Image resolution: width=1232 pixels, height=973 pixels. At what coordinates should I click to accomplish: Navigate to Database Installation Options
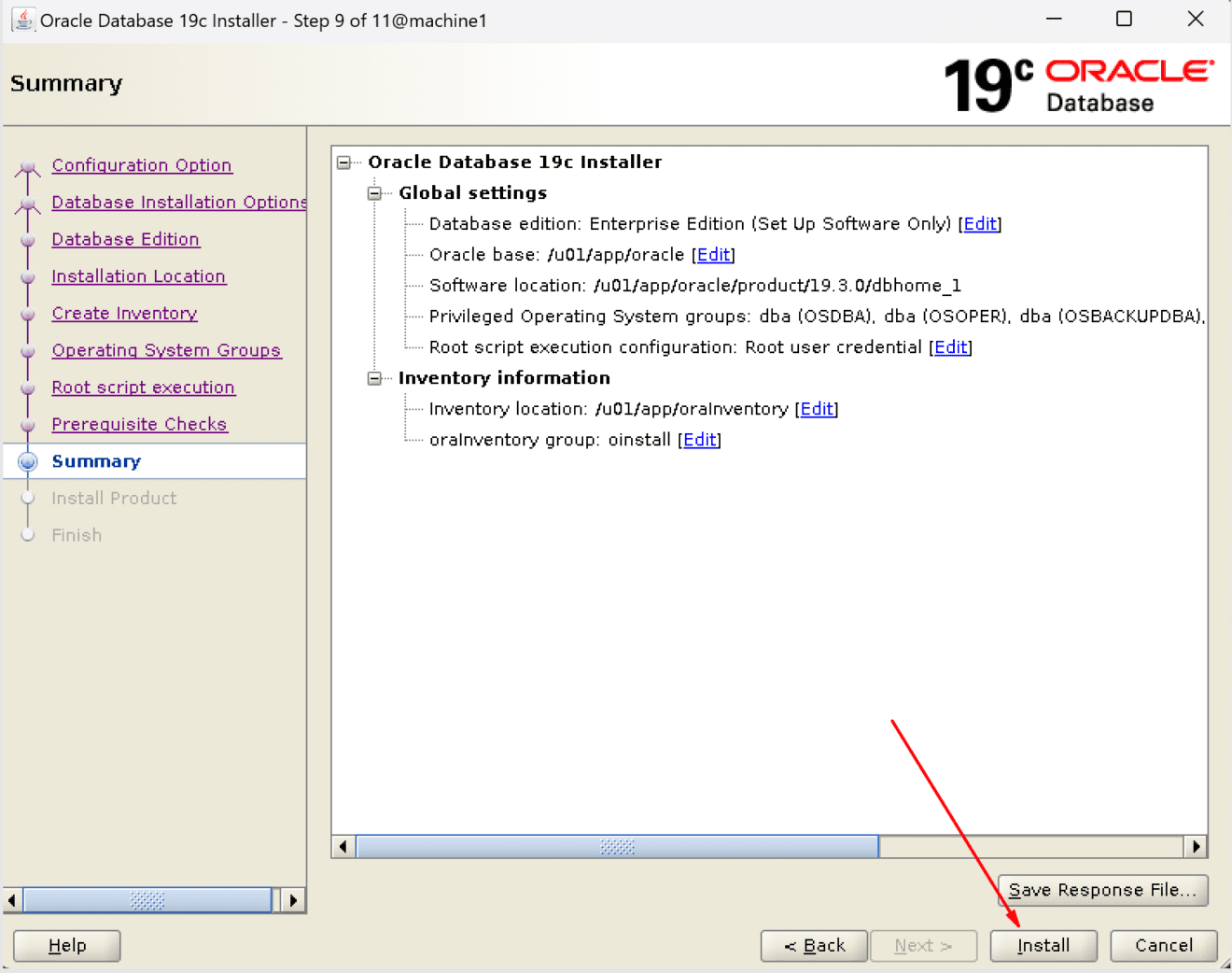coord(178,202)
